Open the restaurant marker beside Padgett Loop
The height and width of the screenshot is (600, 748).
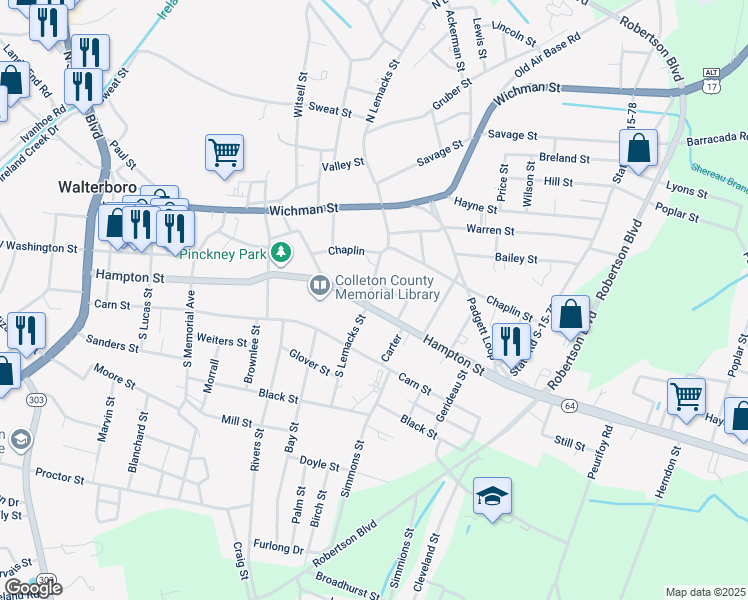511,339
